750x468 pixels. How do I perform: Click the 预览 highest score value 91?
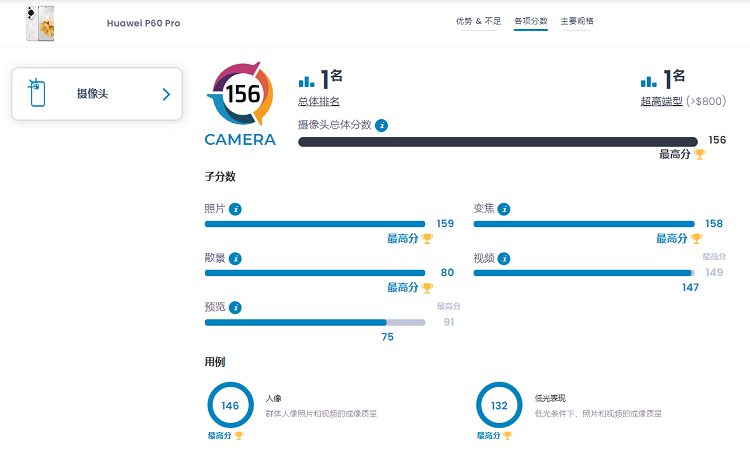[449, 322]
